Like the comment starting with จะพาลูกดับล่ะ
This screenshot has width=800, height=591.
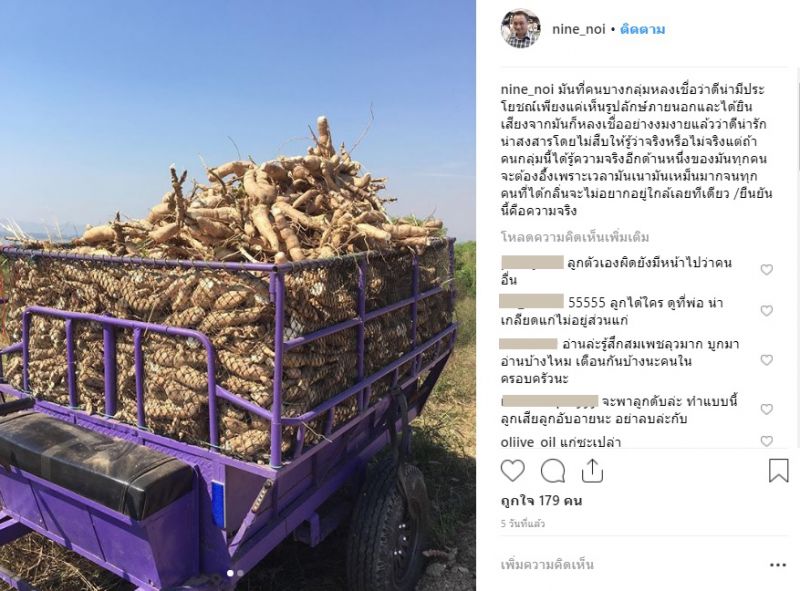click(766, 409)
